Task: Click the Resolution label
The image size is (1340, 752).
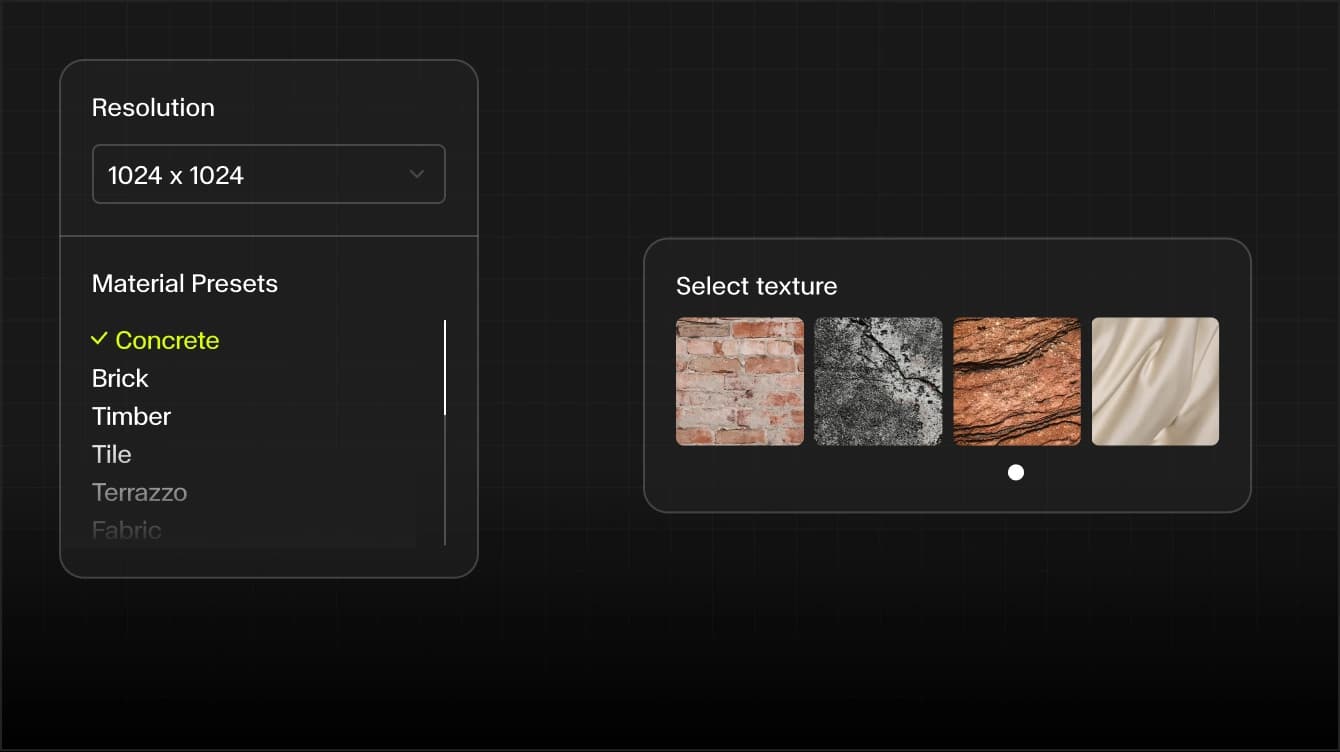Action: 153,107
